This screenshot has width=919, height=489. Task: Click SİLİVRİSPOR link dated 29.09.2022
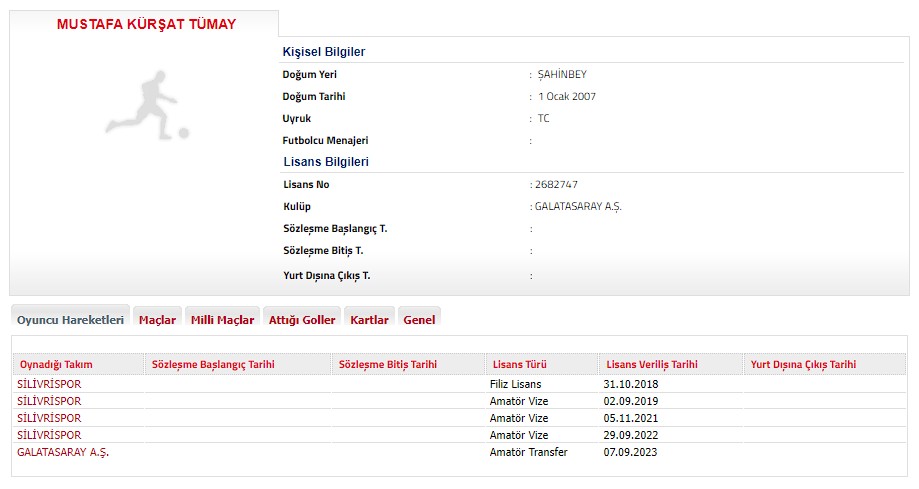[x=49, y=435]
